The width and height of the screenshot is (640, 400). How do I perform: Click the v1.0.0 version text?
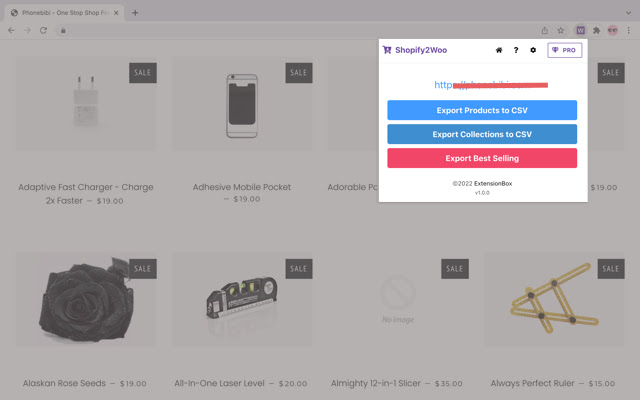482,193
